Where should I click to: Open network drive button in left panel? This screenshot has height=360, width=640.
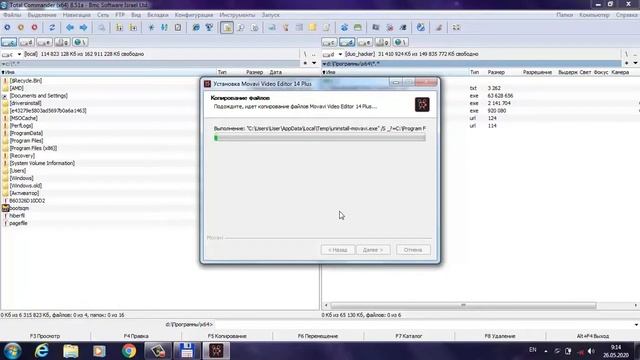tap(80, 42)
